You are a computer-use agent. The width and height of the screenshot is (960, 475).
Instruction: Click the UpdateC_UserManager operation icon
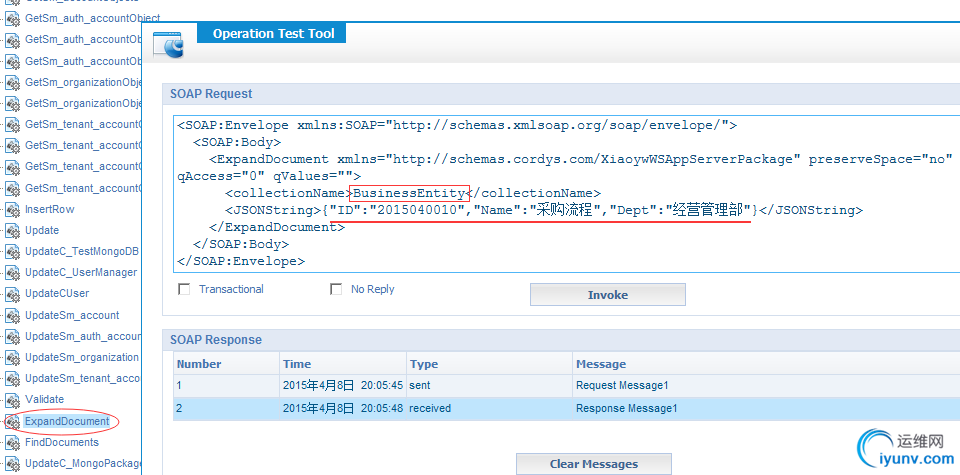13,273
